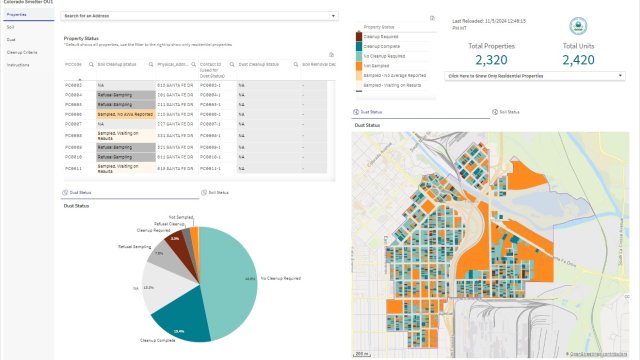
Task: Open the OpenStreetMap contributors link
Action: (x=598, y=354)
